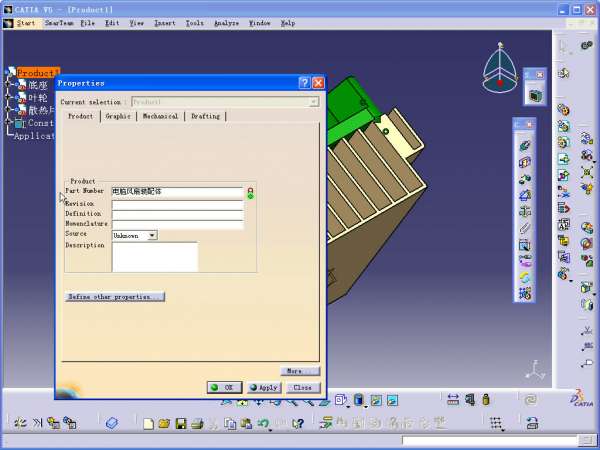600x450 pixels.
Task: Expand the Current selection combo box
Action: tap(314, 102)
